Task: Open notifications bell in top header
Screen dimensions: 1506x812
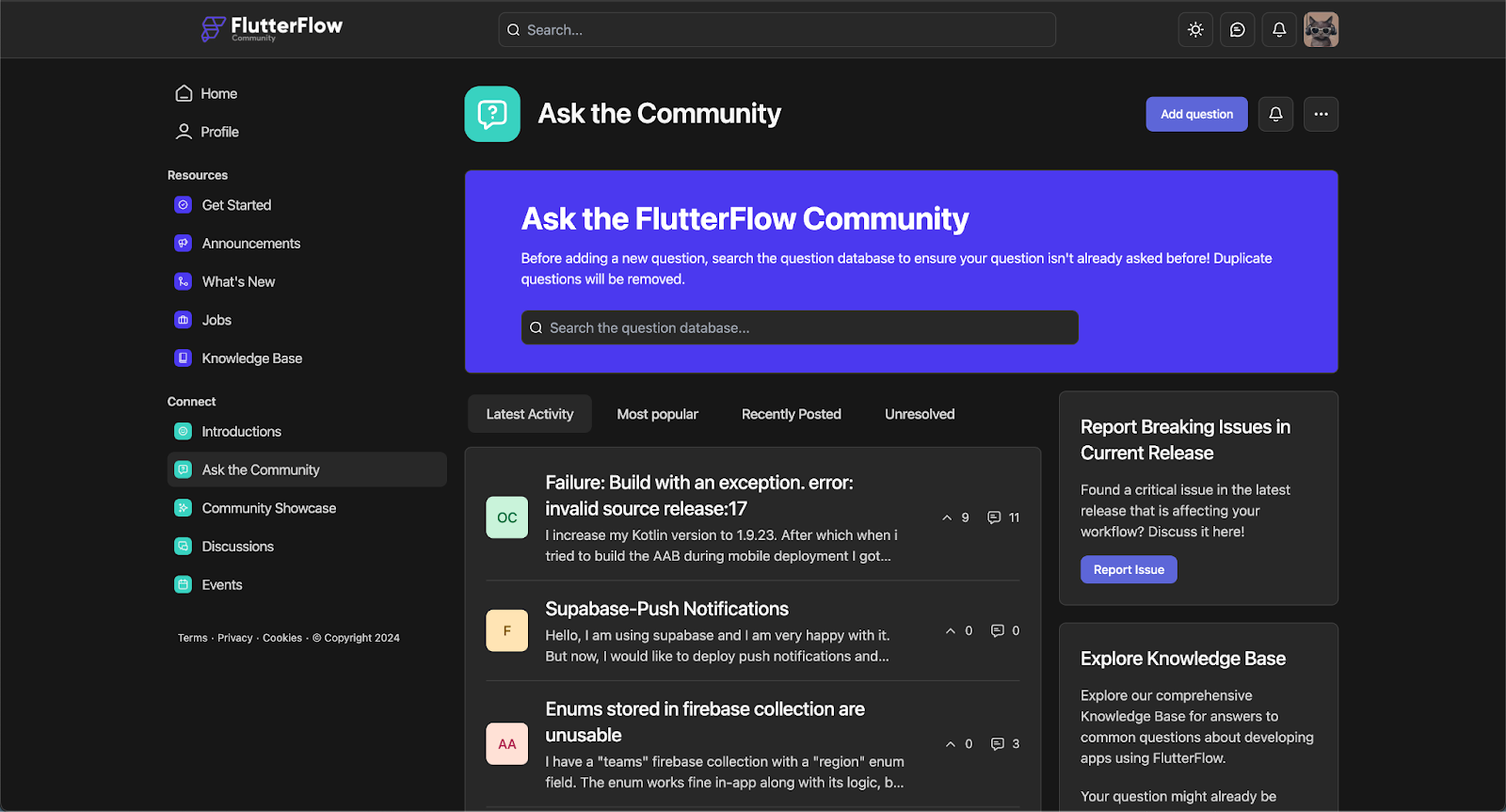Action: pos(1278,30)
